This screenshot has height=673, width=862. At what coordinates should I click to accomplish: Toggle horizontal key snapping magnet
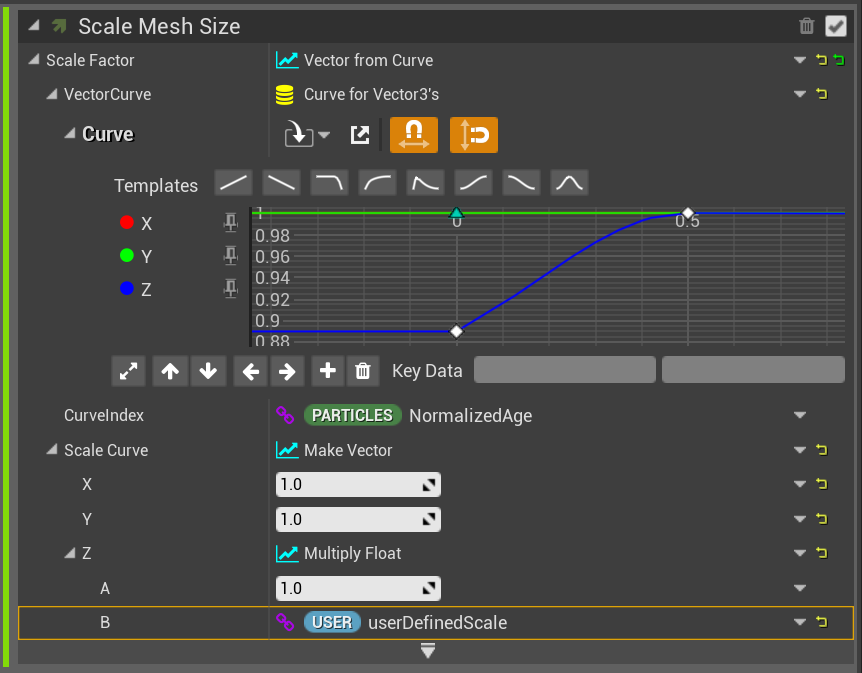pos(413,135)
